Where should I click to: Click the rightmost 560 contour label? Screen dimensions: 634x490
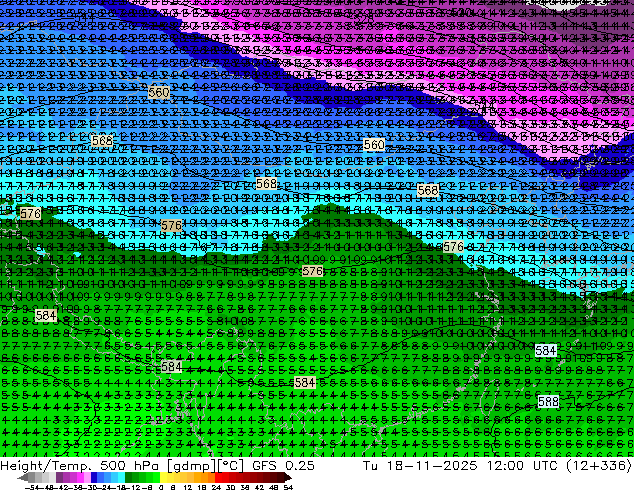374,144
